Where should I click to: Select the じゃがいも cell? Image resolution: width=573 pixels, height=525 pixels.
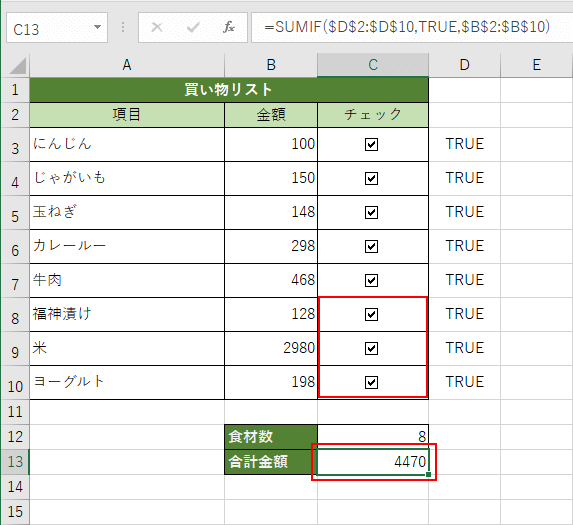(x=127, y=179)
